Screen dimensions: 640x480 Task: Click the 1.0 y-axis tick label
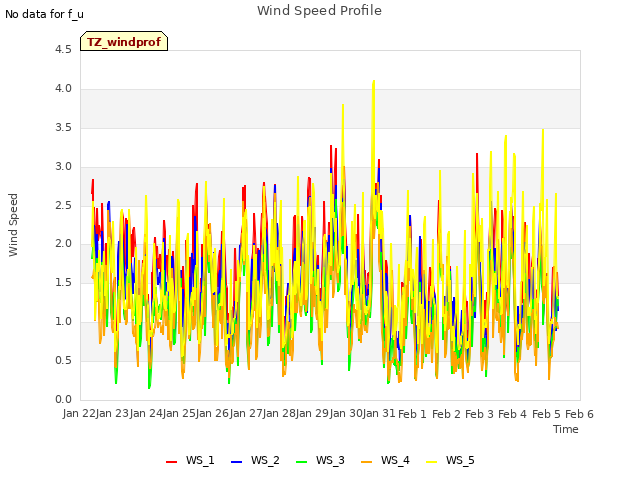(x=63, y=322)
